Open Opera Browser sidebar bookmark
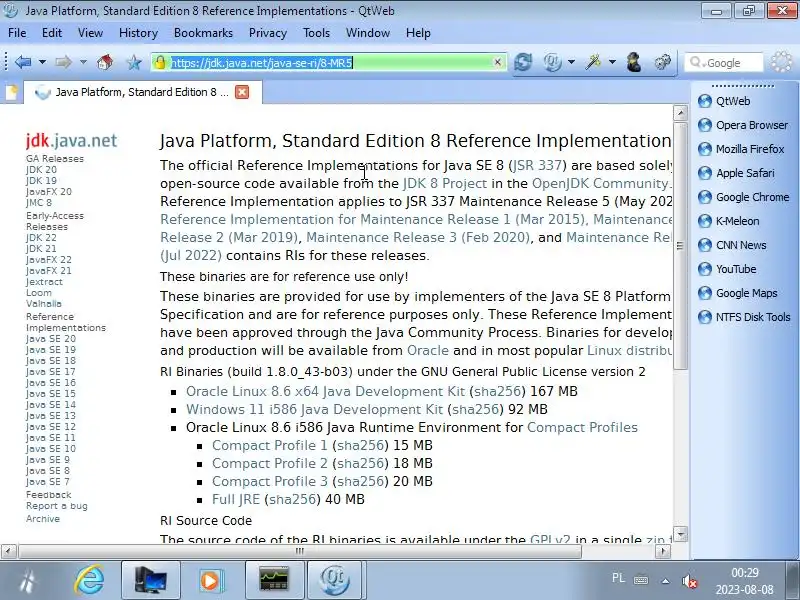 point(743,125)
